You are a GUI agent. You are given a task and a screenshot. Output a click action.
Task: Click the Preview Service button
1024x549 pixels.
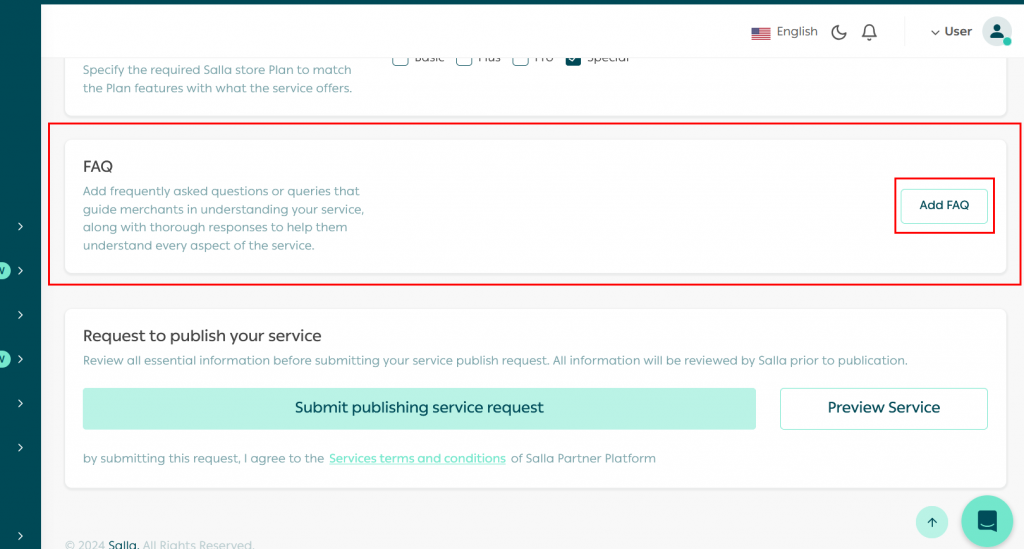click(883, 408)
